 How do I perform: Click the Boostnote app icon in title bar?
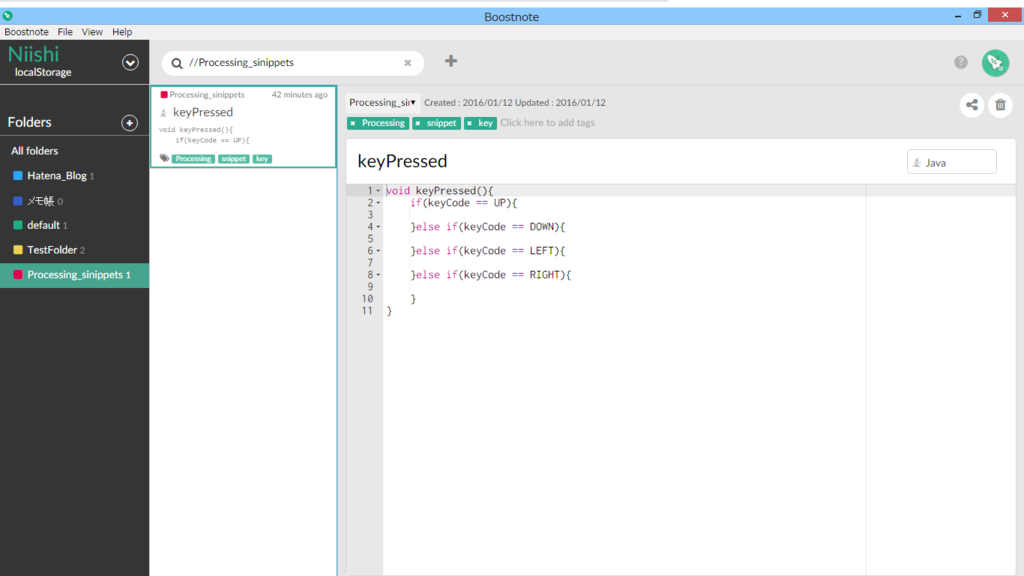click(x=7, y=16)
